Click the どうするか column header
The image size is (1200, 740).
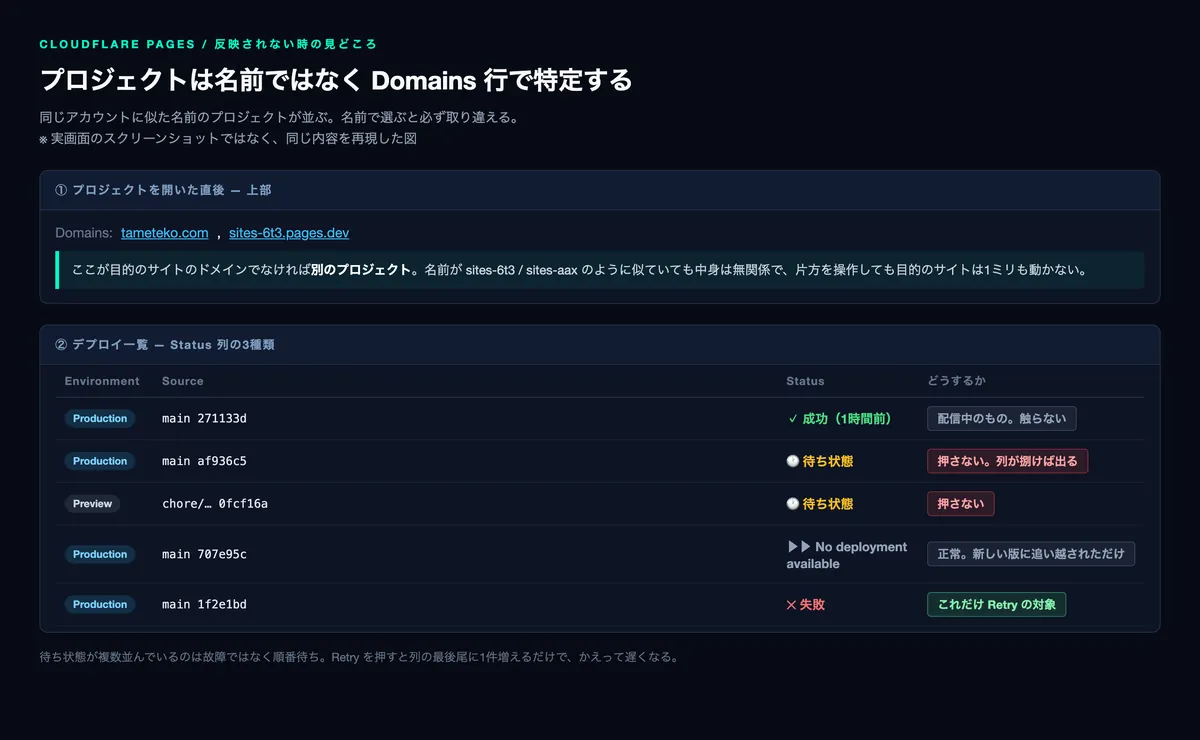(957, 381)
